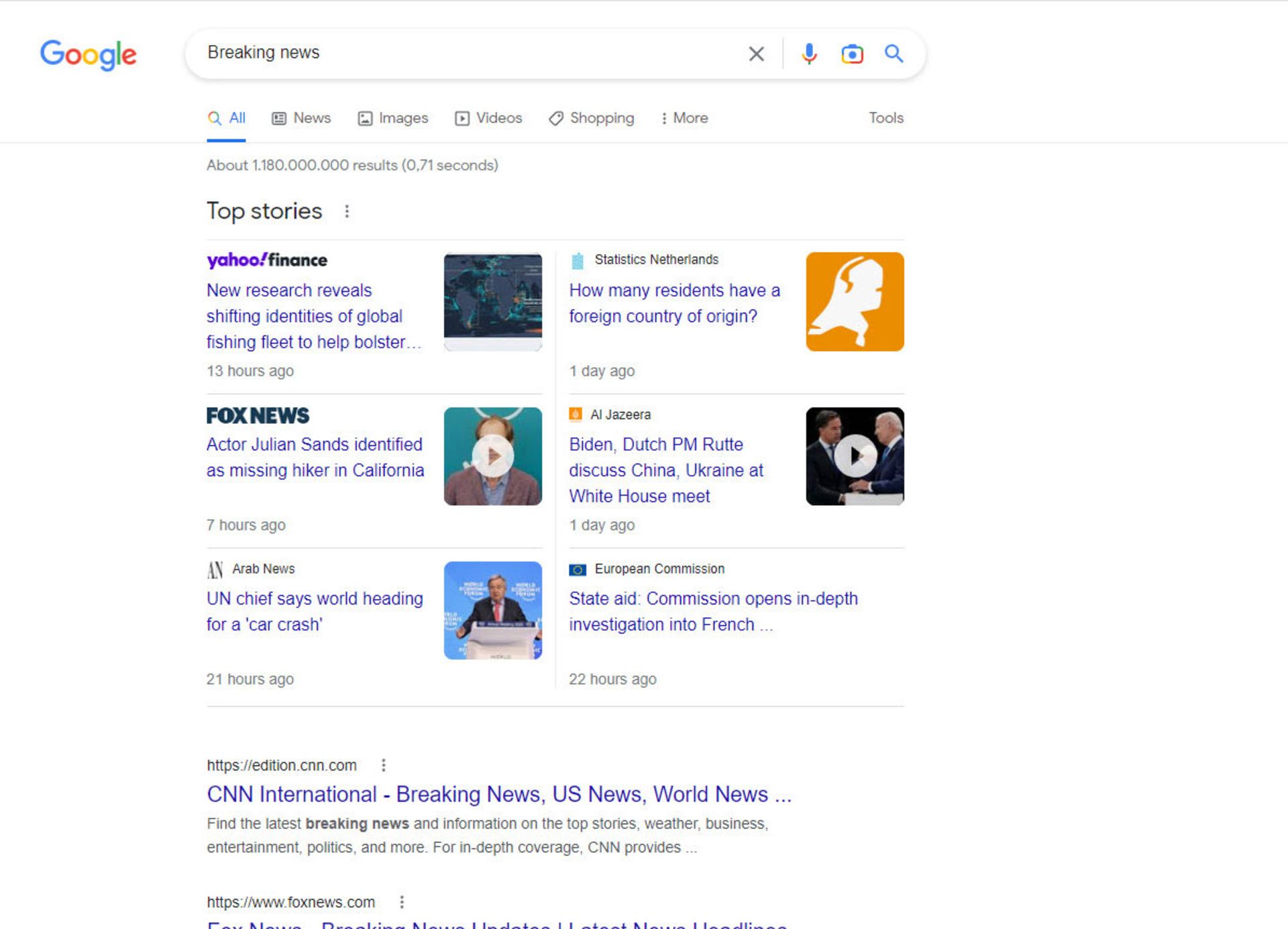Play the Biden Rutte video thumbnail
1288x929 pixels.
(x=855, y=456)
